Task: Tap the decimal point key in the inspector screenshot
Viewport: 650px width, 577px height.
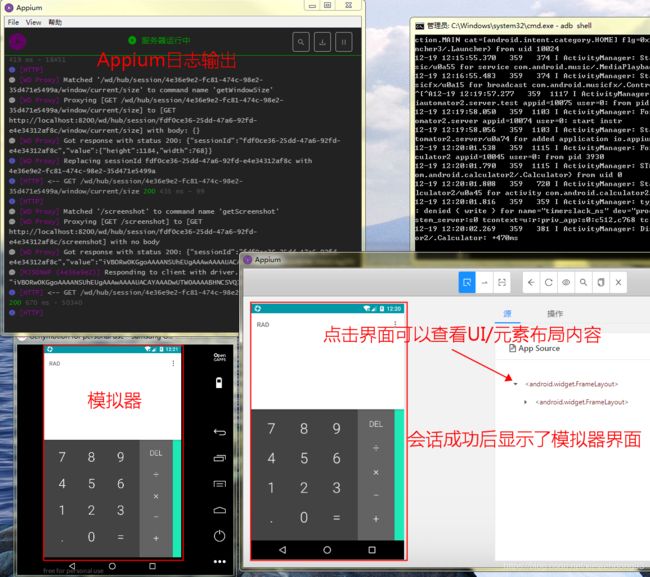Action: 271,521
